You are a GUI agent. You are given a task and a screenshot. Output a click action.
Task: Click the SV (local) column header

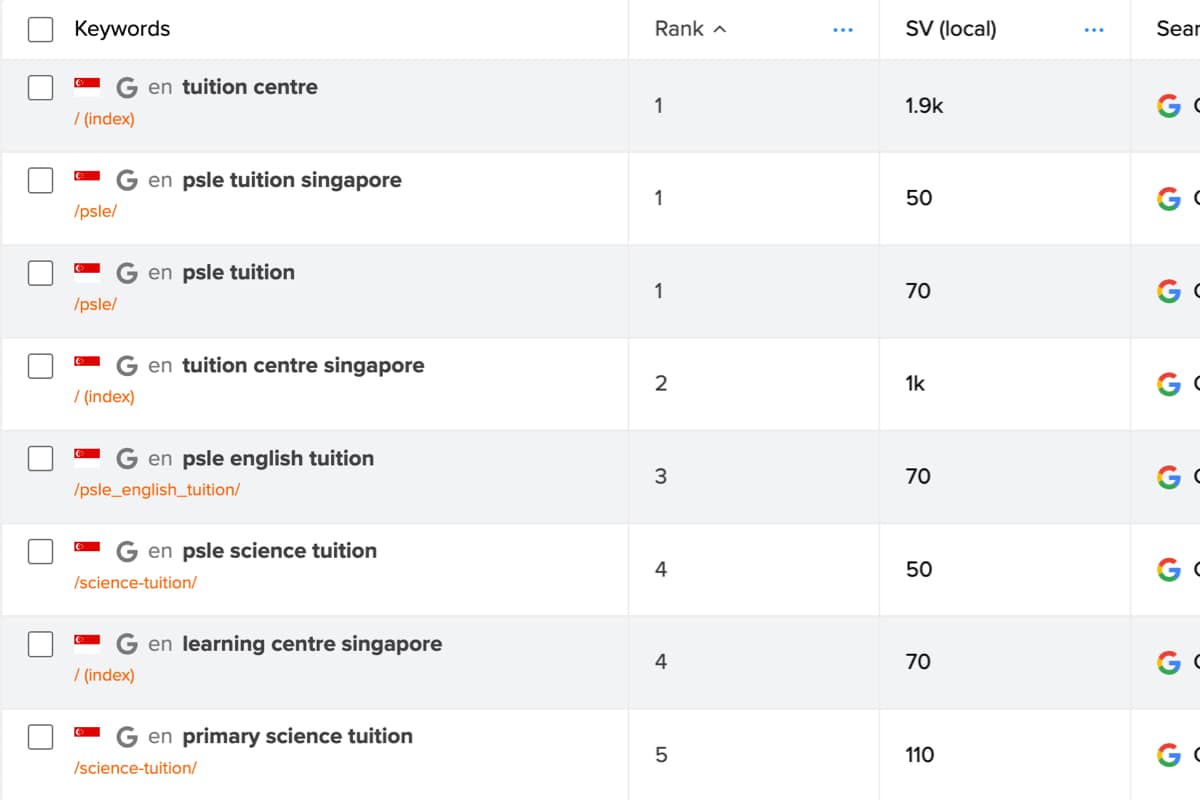pos(950,29)
